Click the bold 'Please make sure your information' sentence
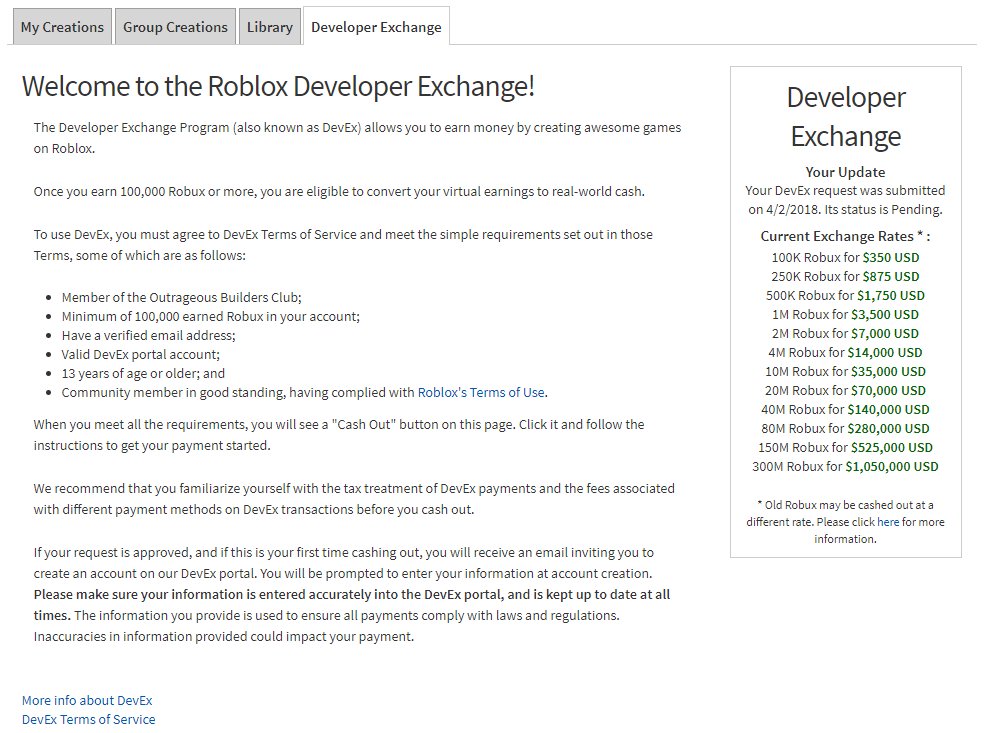 351,604
